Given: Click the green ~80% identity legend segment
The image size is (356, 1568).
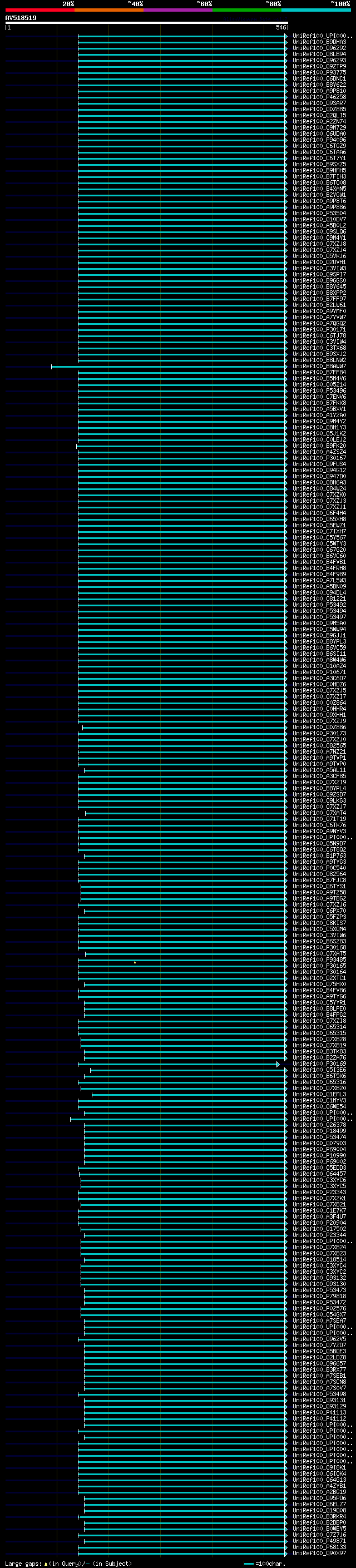Looking at the screenshot, I should point(247,10).
